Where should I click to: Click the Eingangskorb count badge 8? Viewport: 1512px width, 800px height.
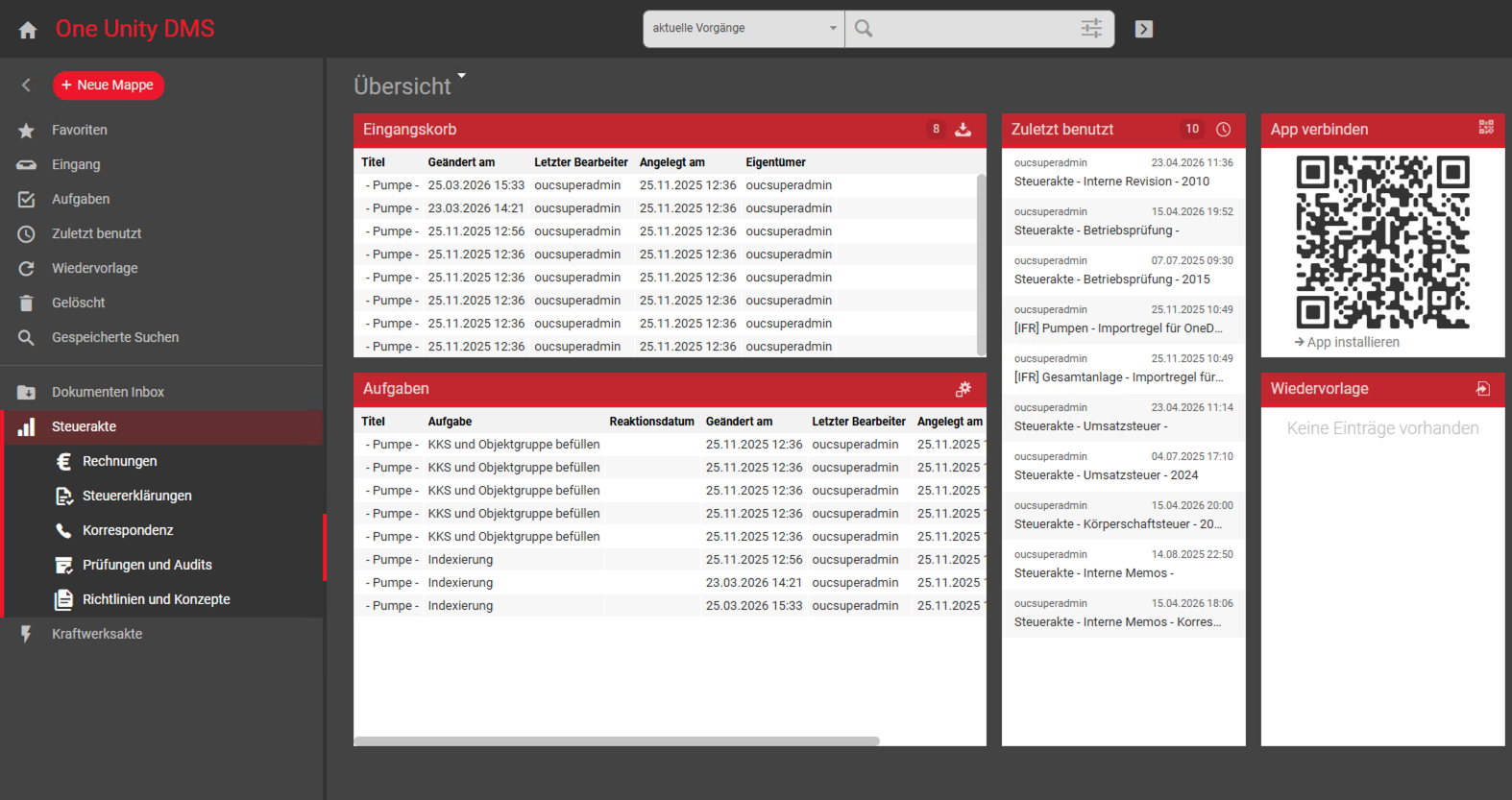(936, 130)
